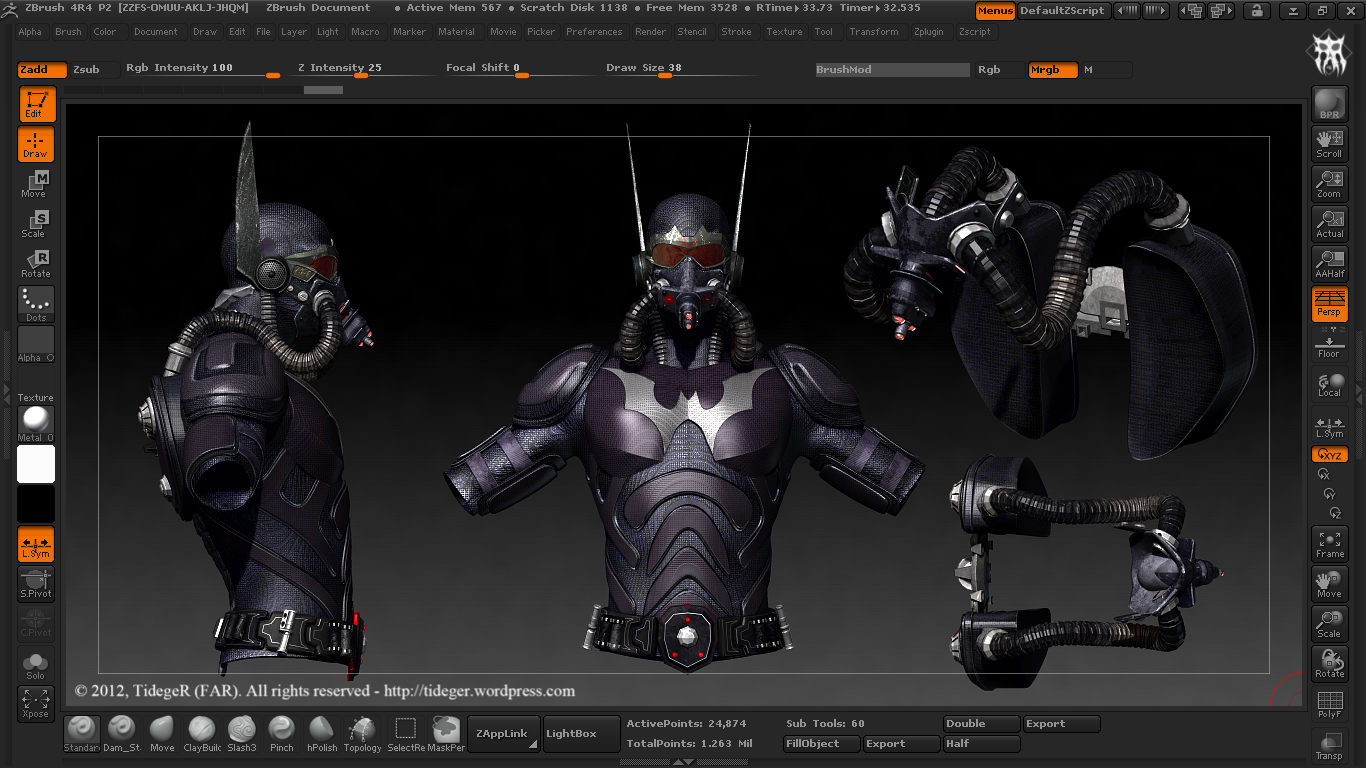This screenshot has width=1366, height=768.
Task: Open the Preferences menu
Action: [594, 32]
